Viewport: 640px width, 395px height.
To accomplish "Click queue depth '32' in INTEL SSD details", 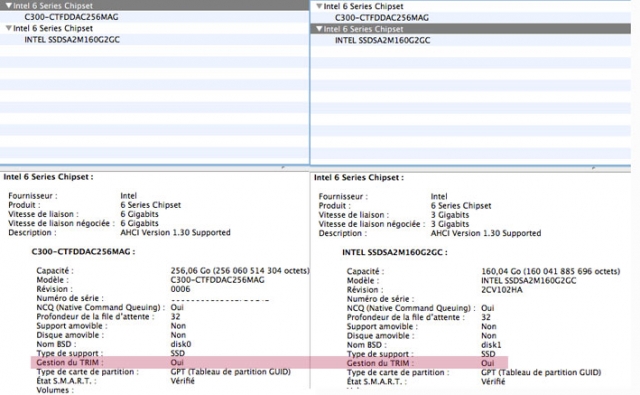I will (x=486, y=317).
